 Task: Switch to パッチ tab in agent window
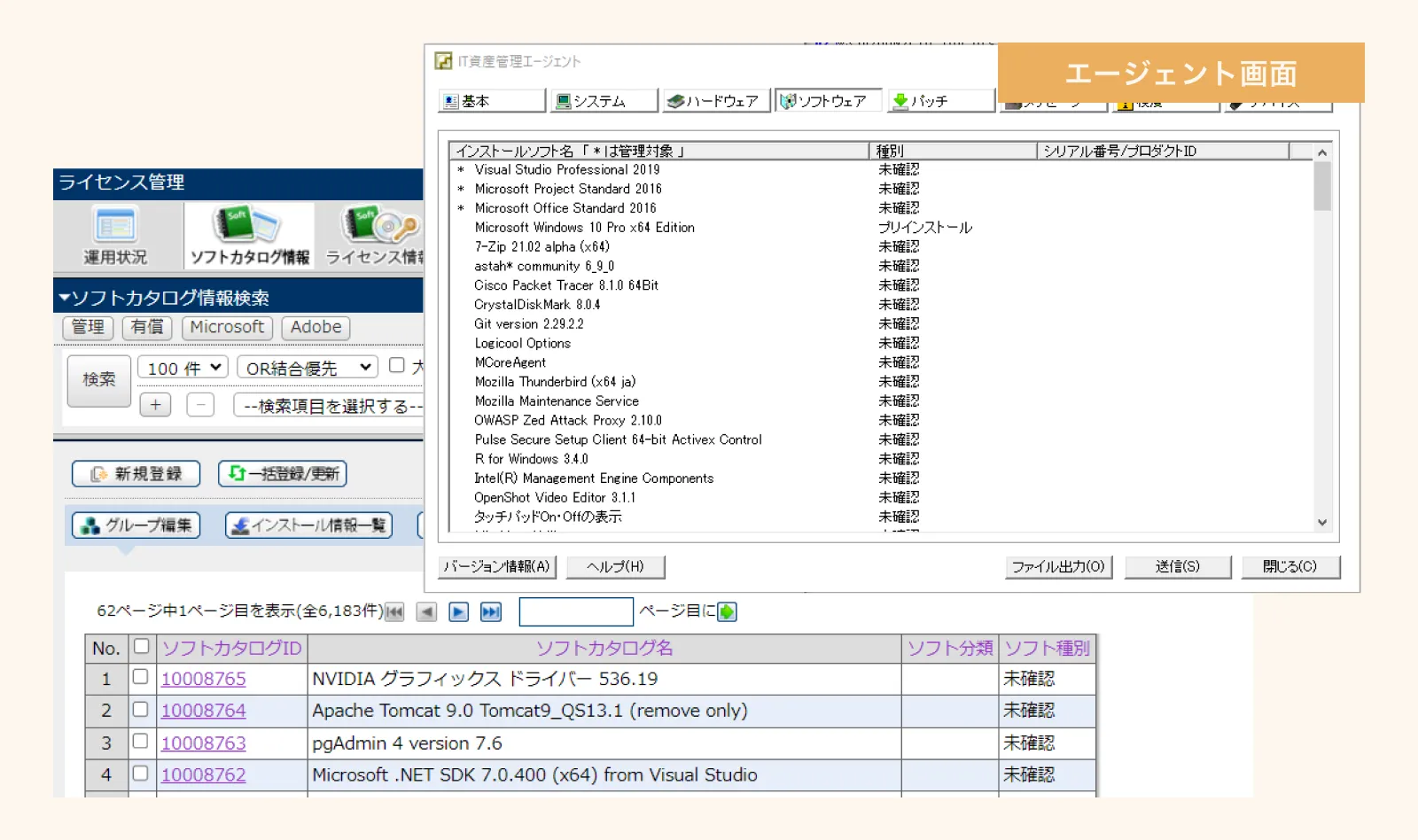click(941, 101)
